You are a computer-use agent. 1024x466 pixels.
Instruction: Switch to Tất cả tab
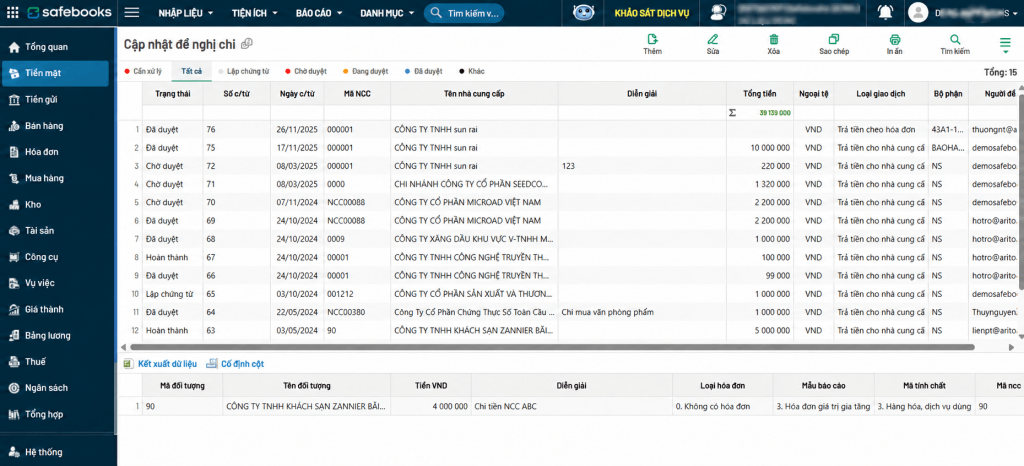coord(192,71)
